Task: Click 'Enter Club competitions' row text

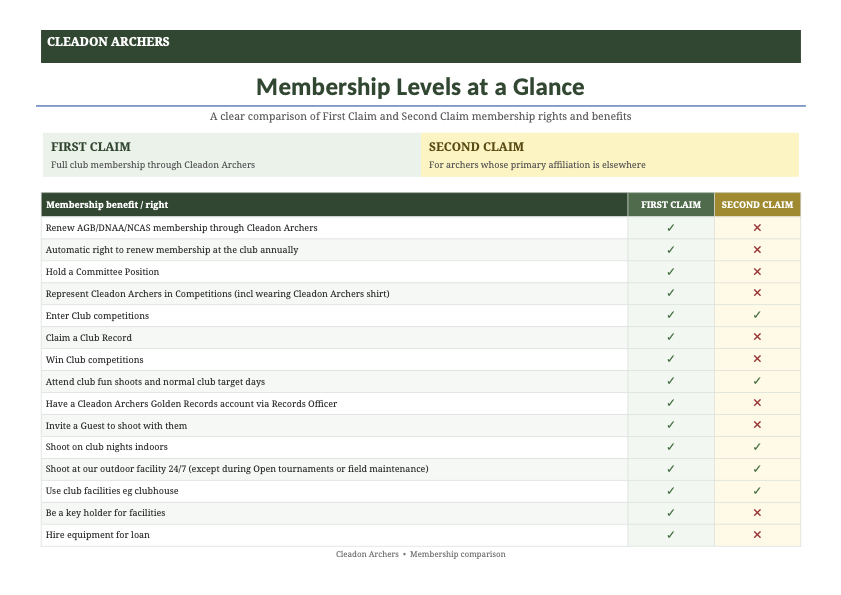Action: click(97, 315)
